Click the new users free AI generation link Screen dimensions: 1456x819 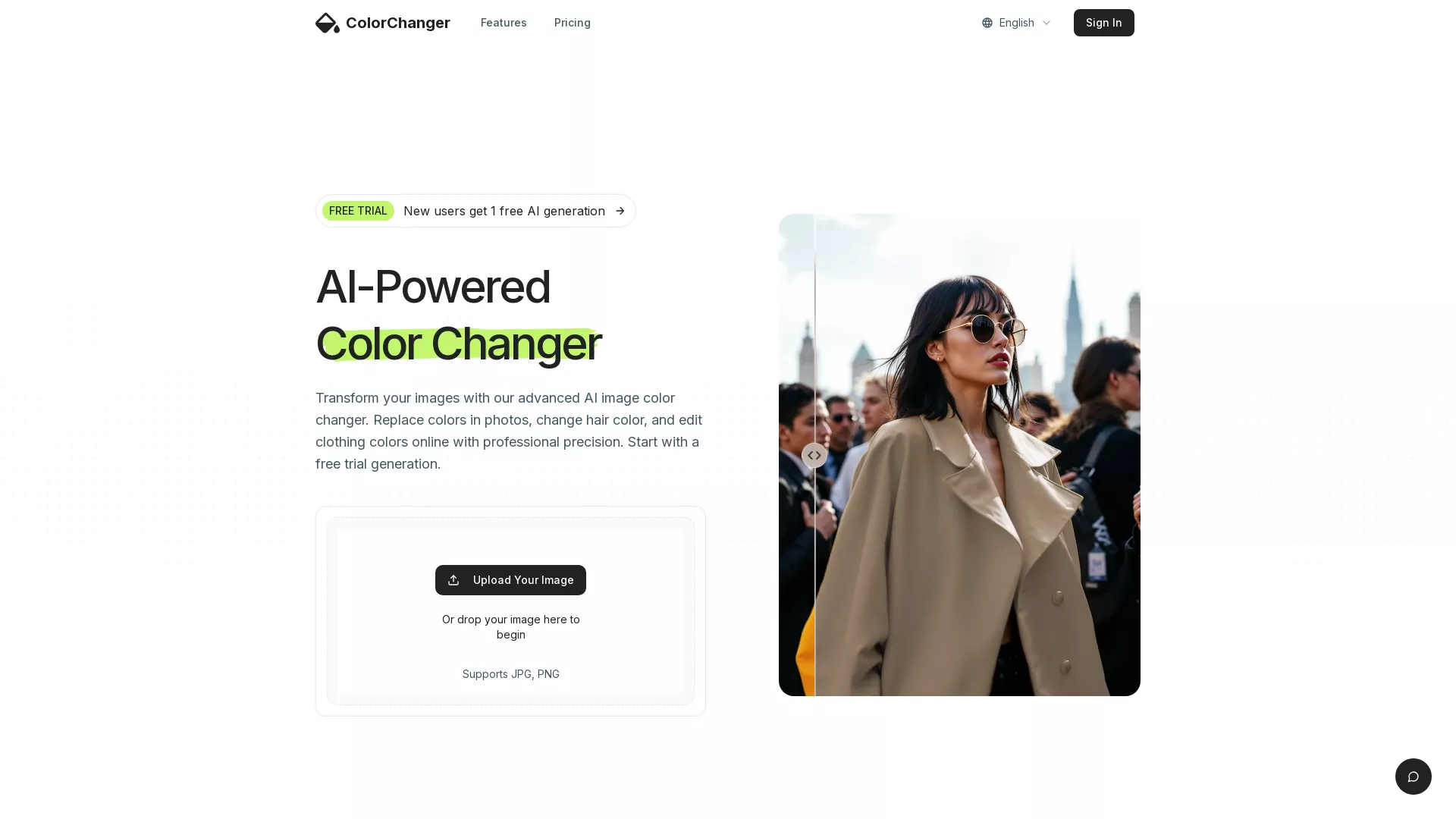(x=504, y=211)
